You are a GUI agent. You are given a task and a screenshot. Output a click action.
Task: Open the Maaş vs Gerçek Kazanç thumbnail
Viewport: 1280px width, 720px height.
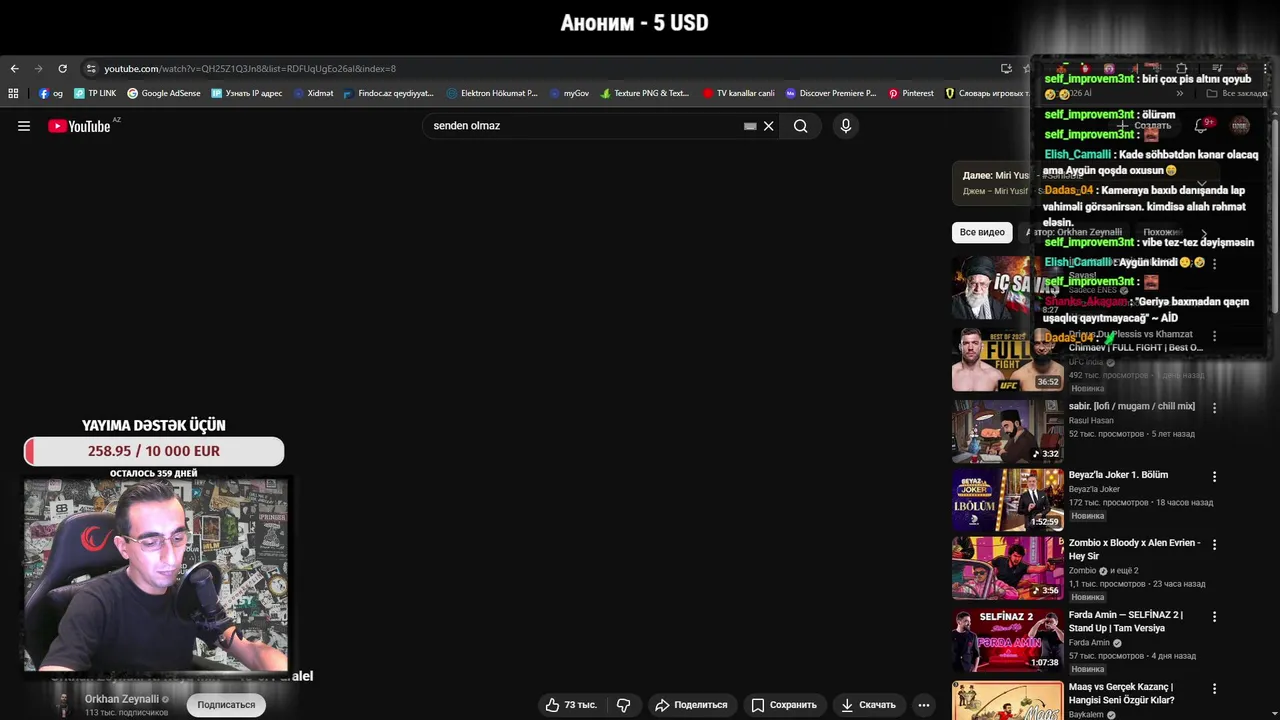(1007, 701)
